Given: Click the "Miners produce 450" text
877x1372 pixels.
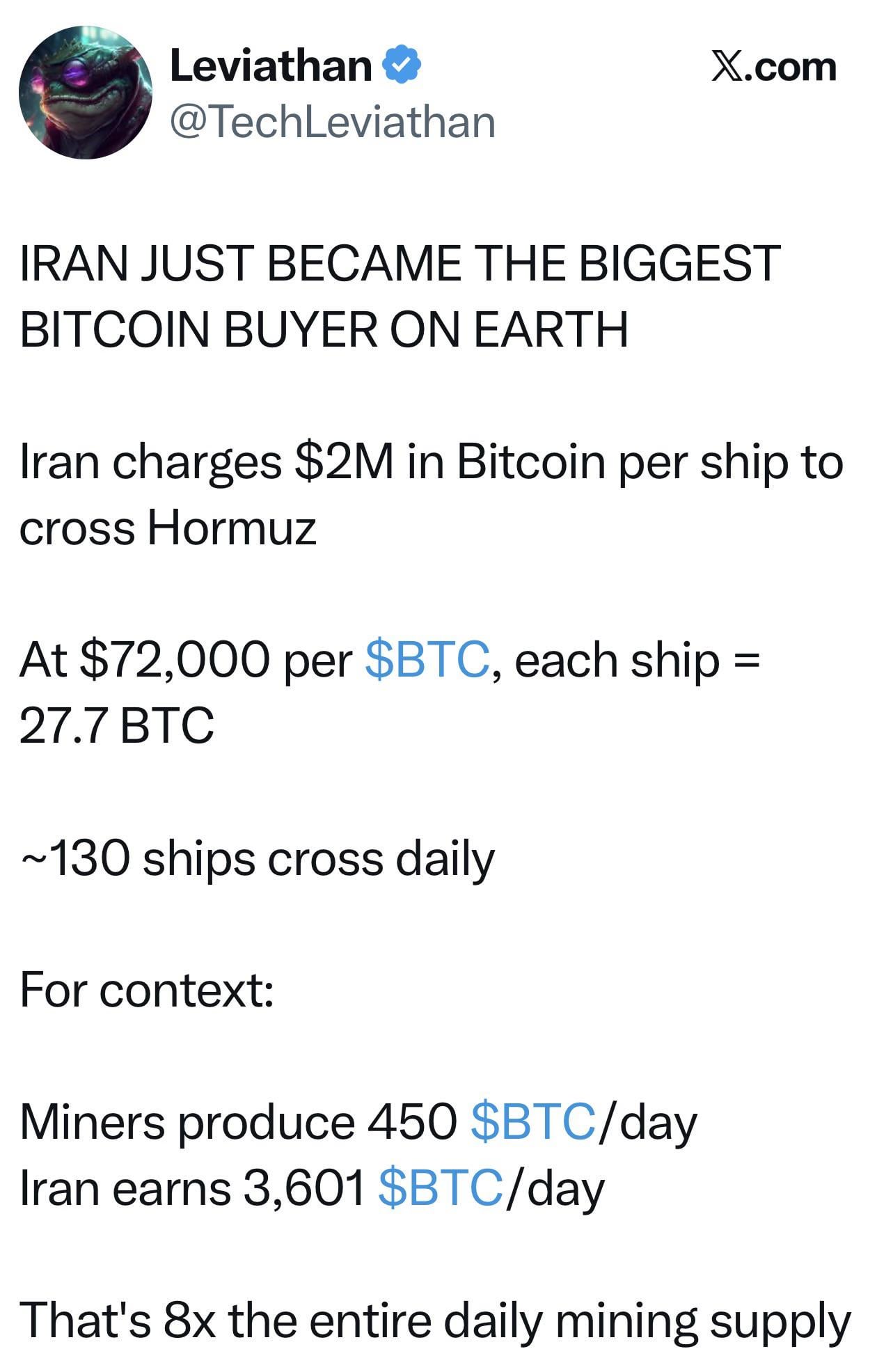Looking at the screenshot, I should 238,1122.
